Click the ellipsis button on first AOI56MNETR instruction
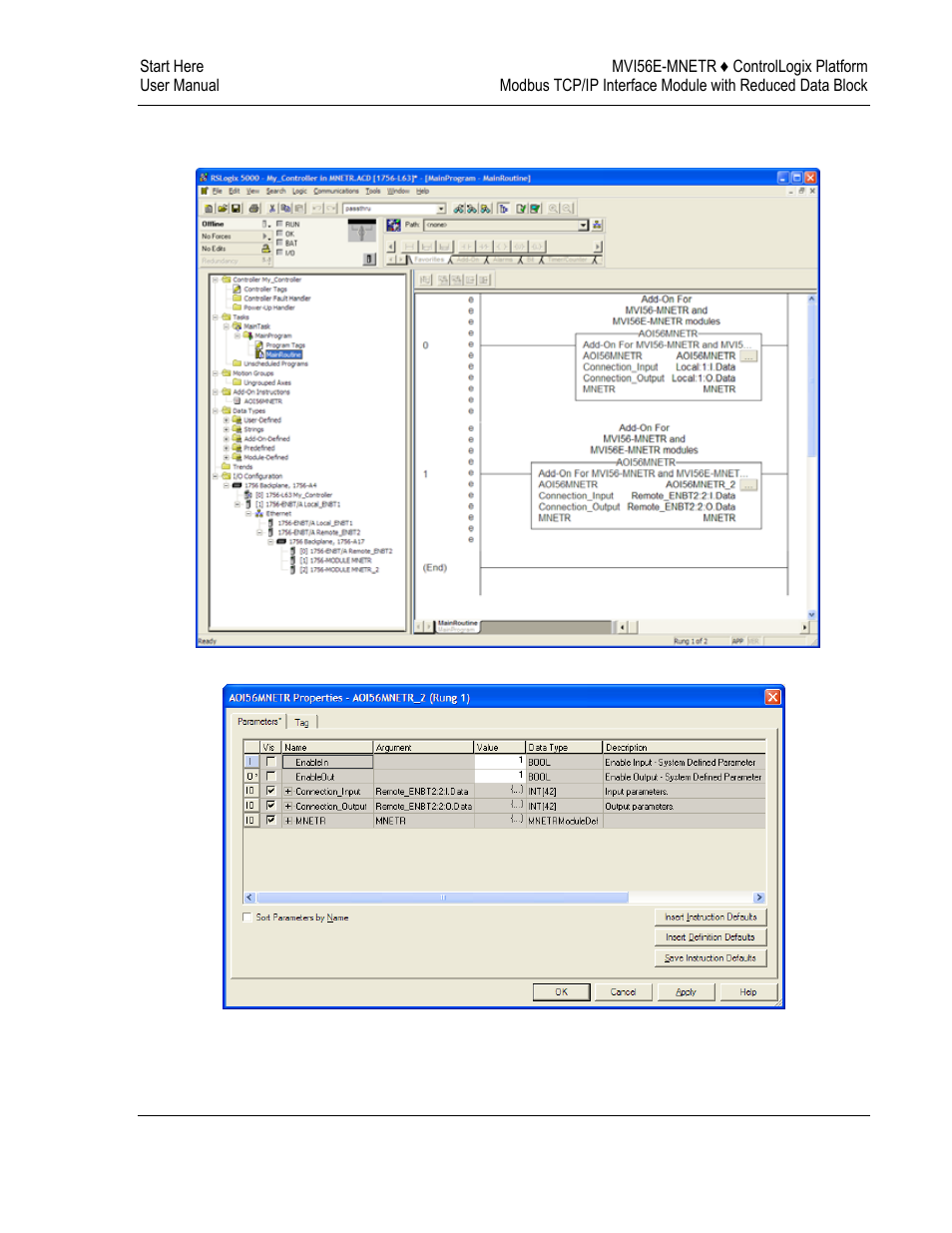 click(x=748, y=356)
